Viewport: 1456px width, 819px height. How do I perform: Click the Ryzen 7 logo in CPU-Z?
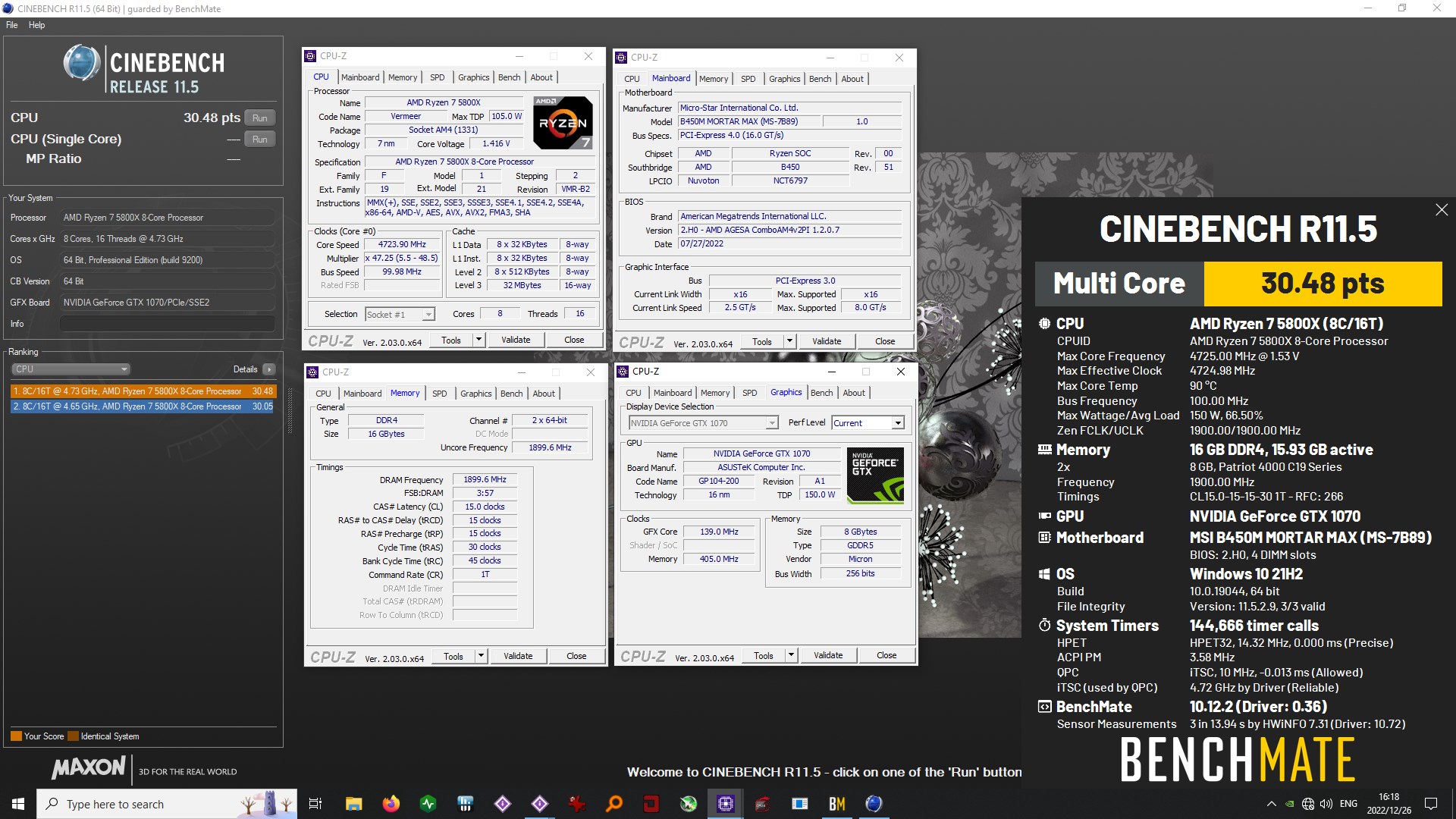[563, 122]
